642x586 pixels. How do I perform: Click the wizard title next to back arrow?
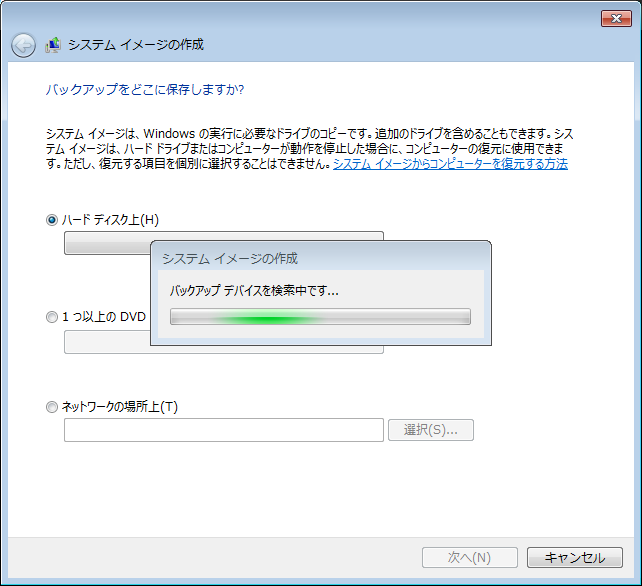(136, 45)
